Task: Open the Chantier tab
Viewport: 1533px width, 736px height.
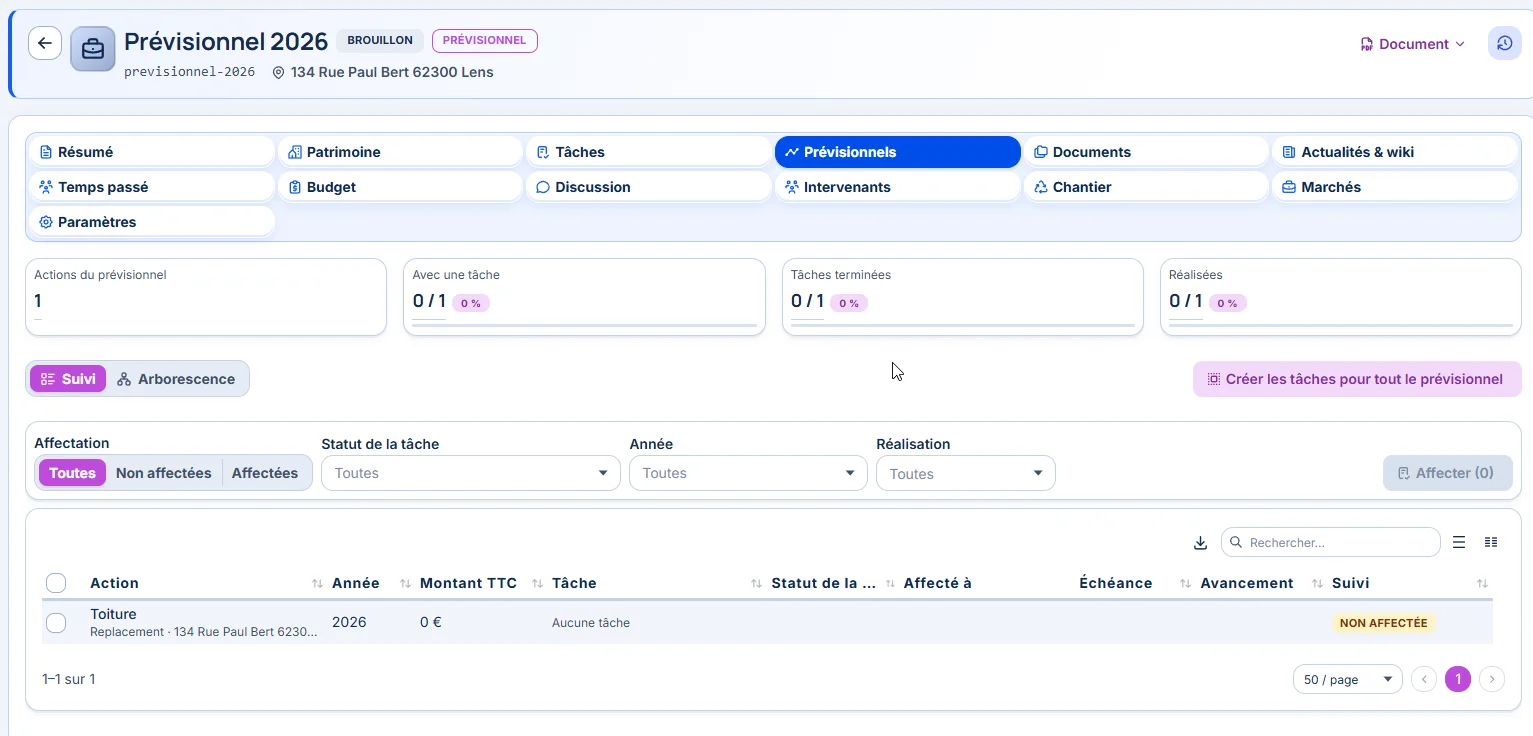Action: click(x=1146, y=187)
